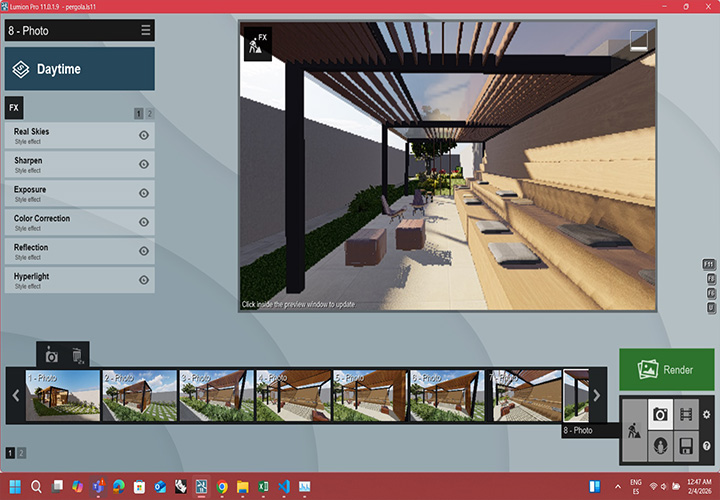Switch to effects page 2 tab
This screenshot has height=500, width=720.
(150, 113)
